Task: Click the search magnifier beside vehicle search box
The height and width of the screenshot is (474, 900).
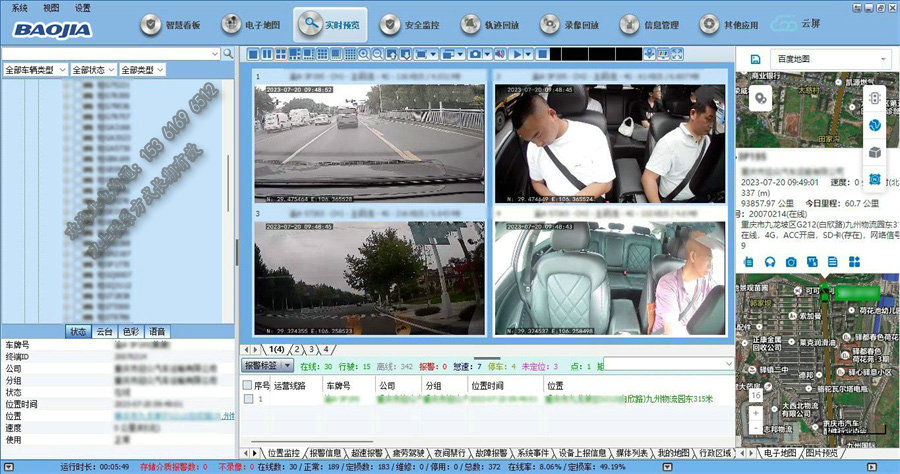Action: coord(228,53)
